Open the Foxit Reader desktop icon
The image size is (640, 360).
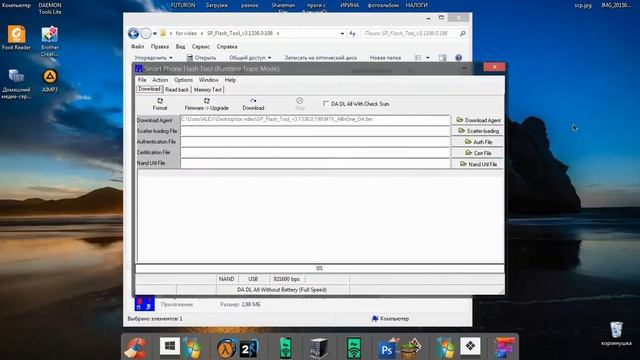pos(16,38)
